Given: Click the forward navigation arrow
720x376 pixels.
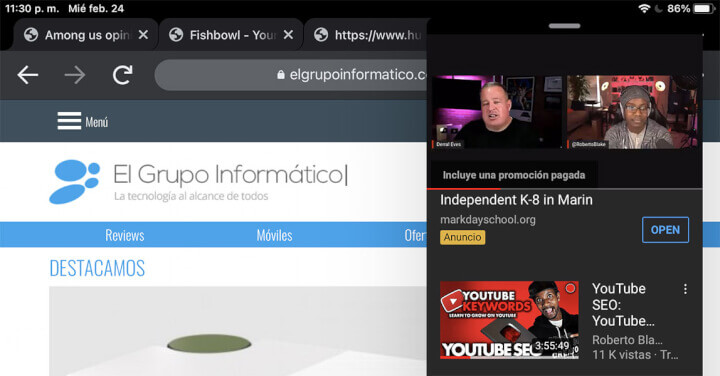Looking at the screenshot, I should (x=74, y=75).
